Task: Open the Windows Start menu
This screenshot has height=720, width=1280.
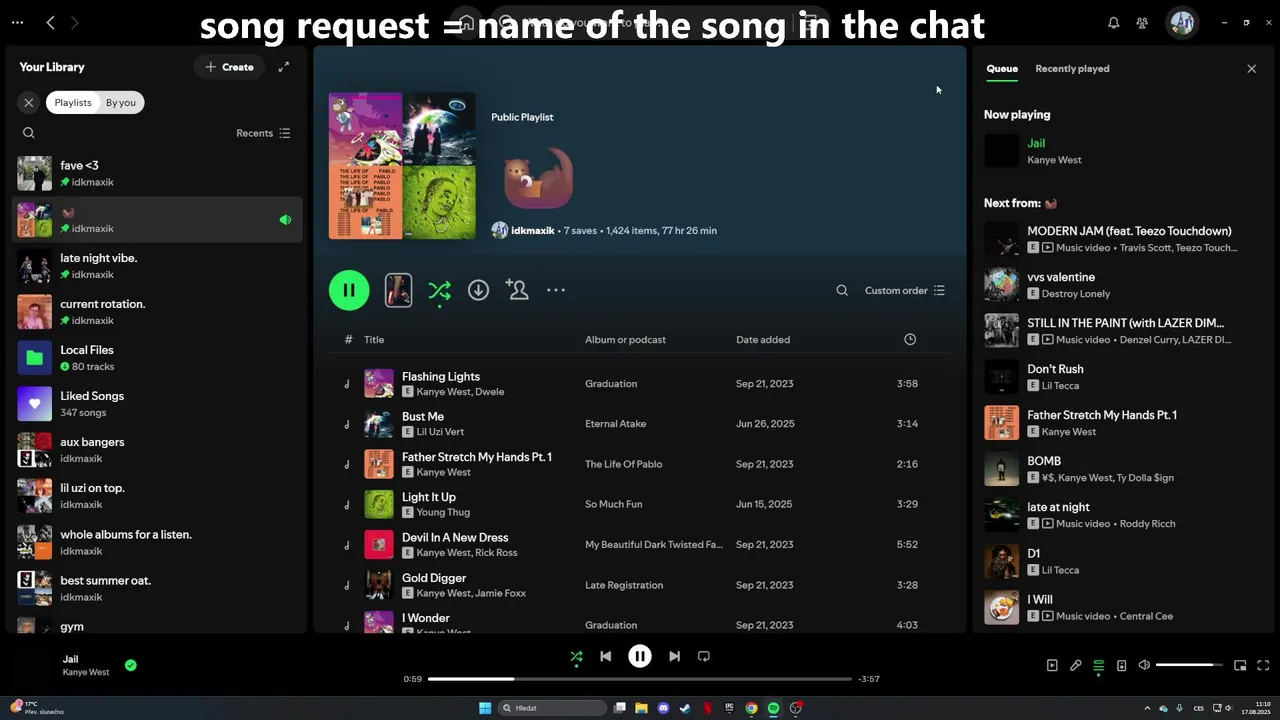Action: [x=485, y=708]
